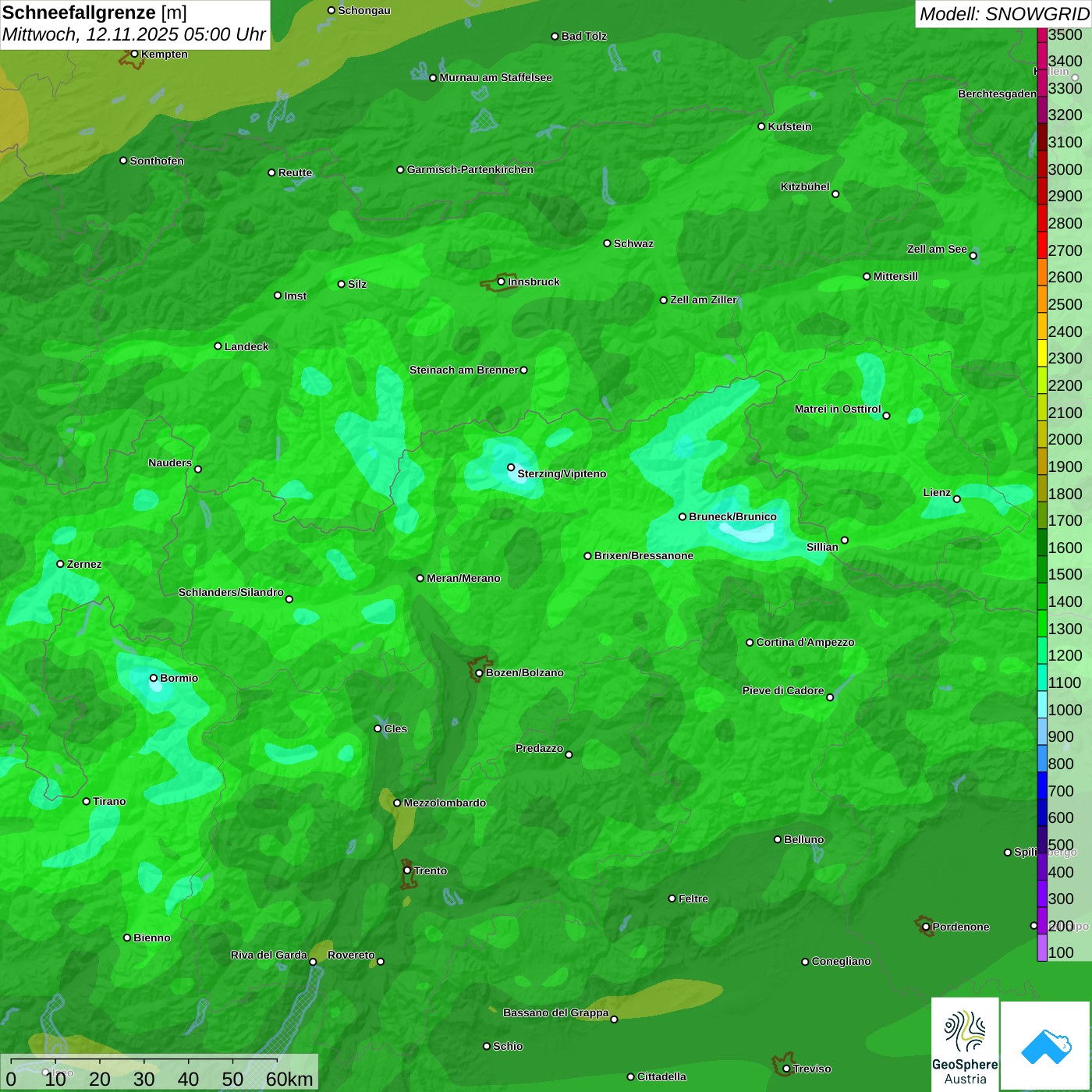Click the Zernez marker dot

(60, 563)
